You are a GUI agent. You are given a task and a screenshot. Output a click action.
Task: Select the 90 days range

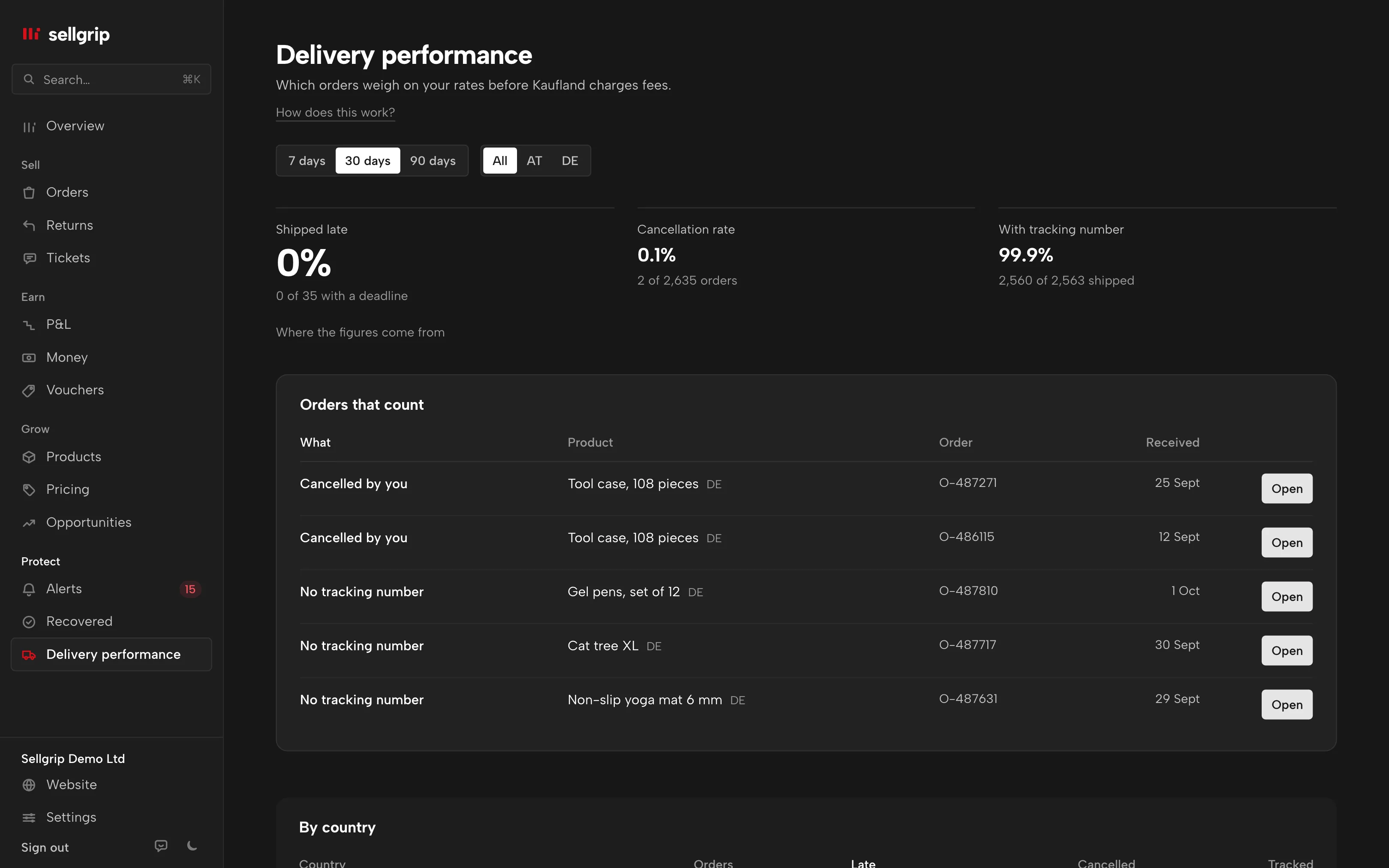(433, 161)
